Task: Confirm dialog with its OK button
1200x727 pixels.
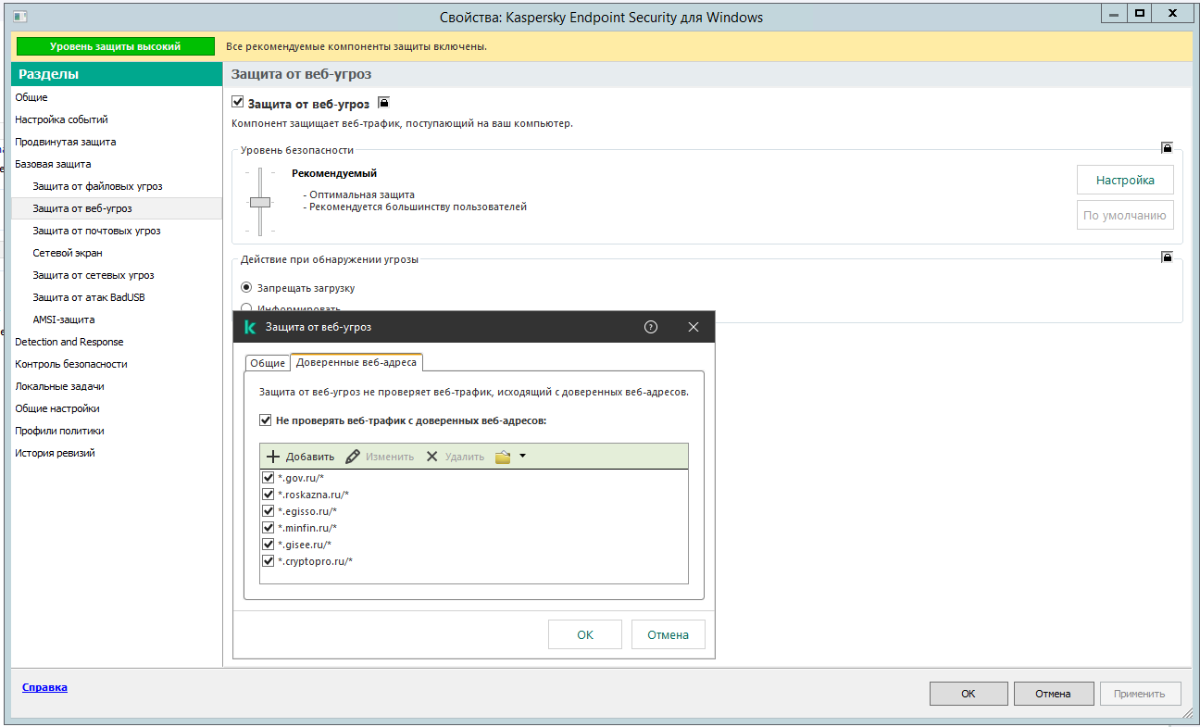Action: coord(585,635)
